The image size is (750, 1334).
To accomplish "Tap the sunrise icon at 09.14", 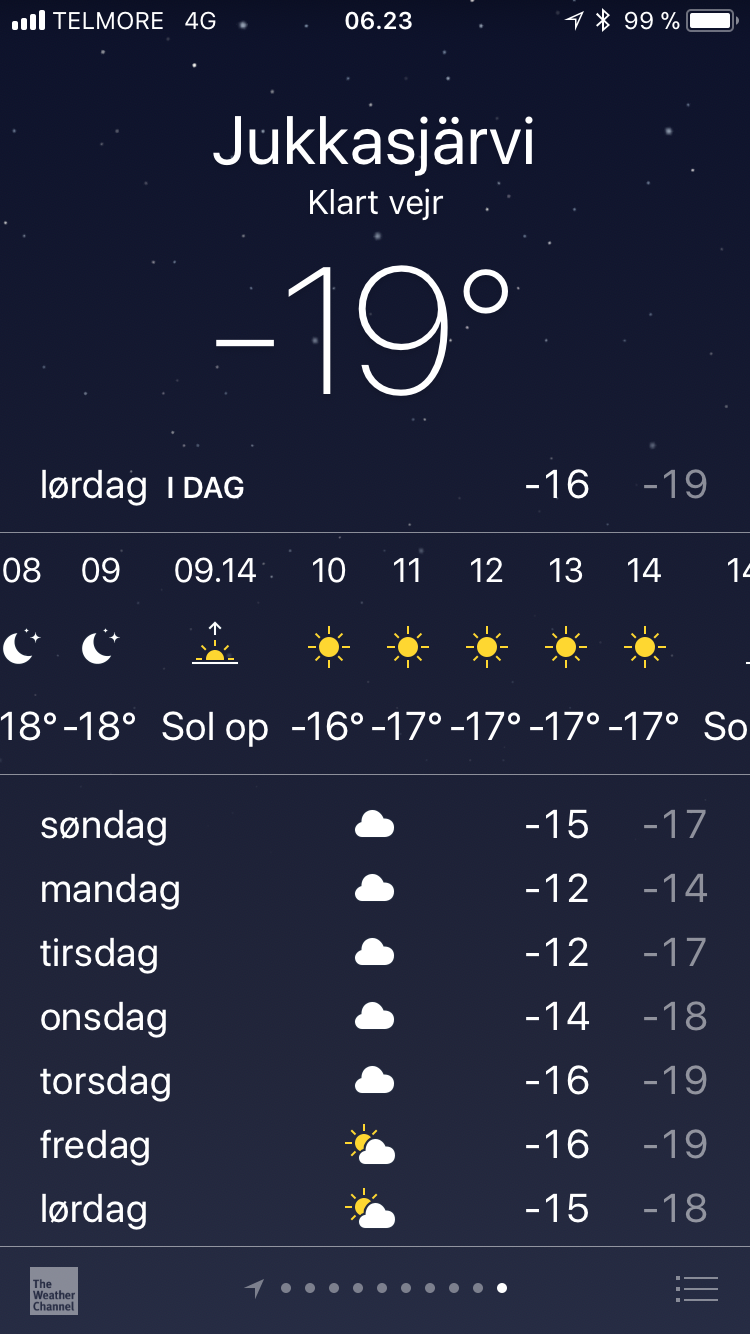I will [215, 645].
